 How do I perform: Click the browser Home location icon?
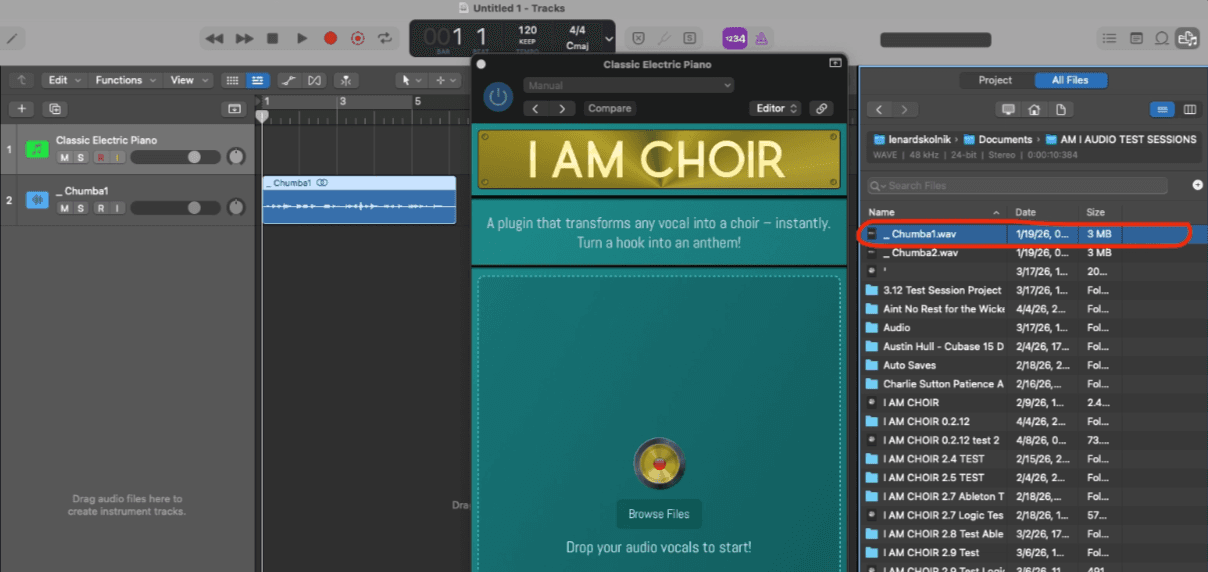(x=1034, y=109)
